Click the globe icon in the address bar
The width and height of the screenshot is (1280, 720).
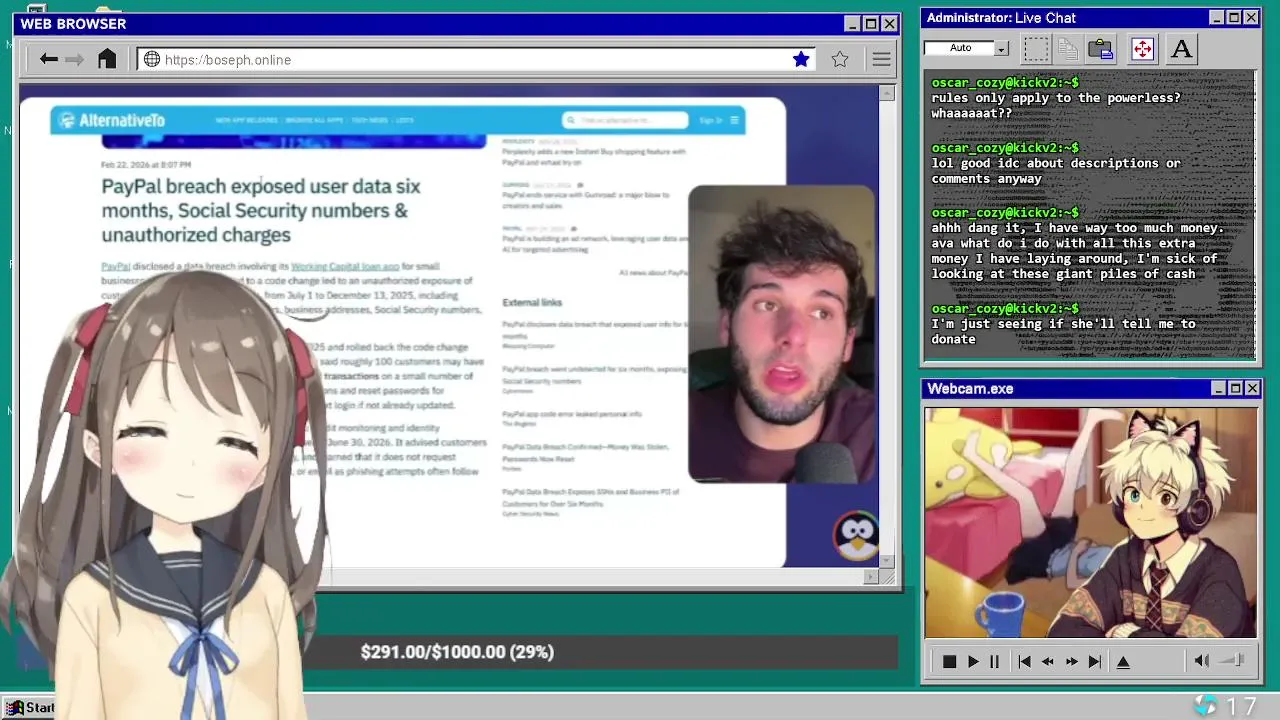152,59
